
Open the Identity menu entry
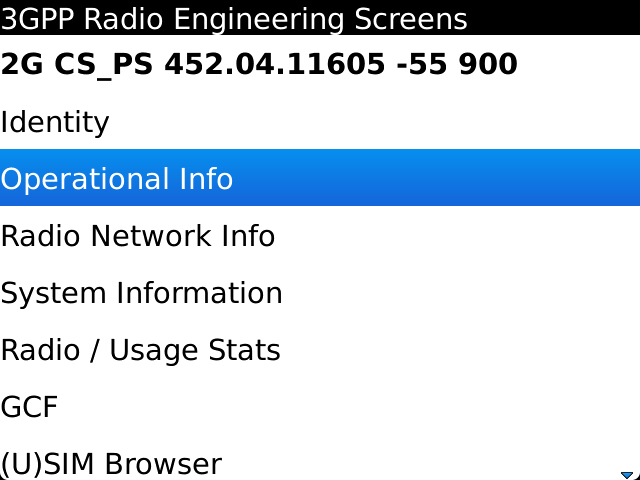point(55,122)
